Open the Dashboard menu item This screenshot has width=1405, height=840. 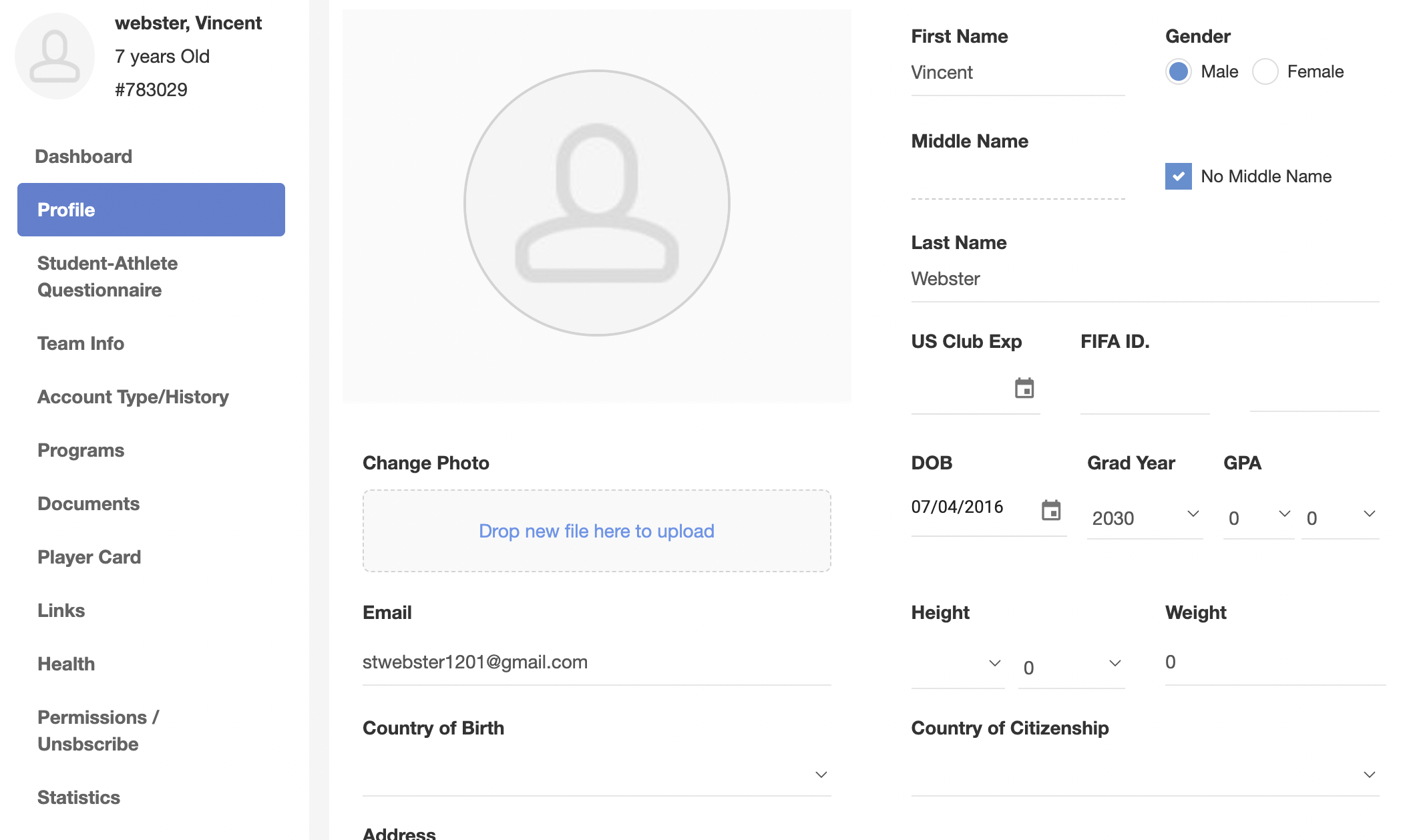[83, 156]
